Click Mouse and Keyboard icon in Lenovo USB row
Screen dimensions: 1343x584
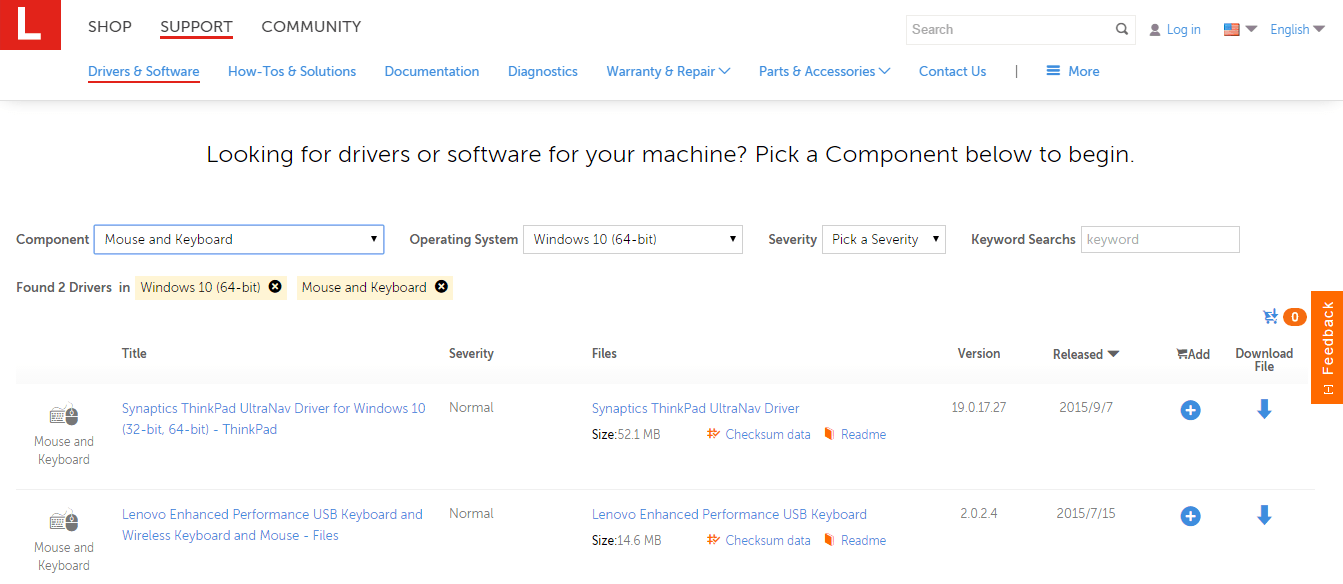point(64,521)
